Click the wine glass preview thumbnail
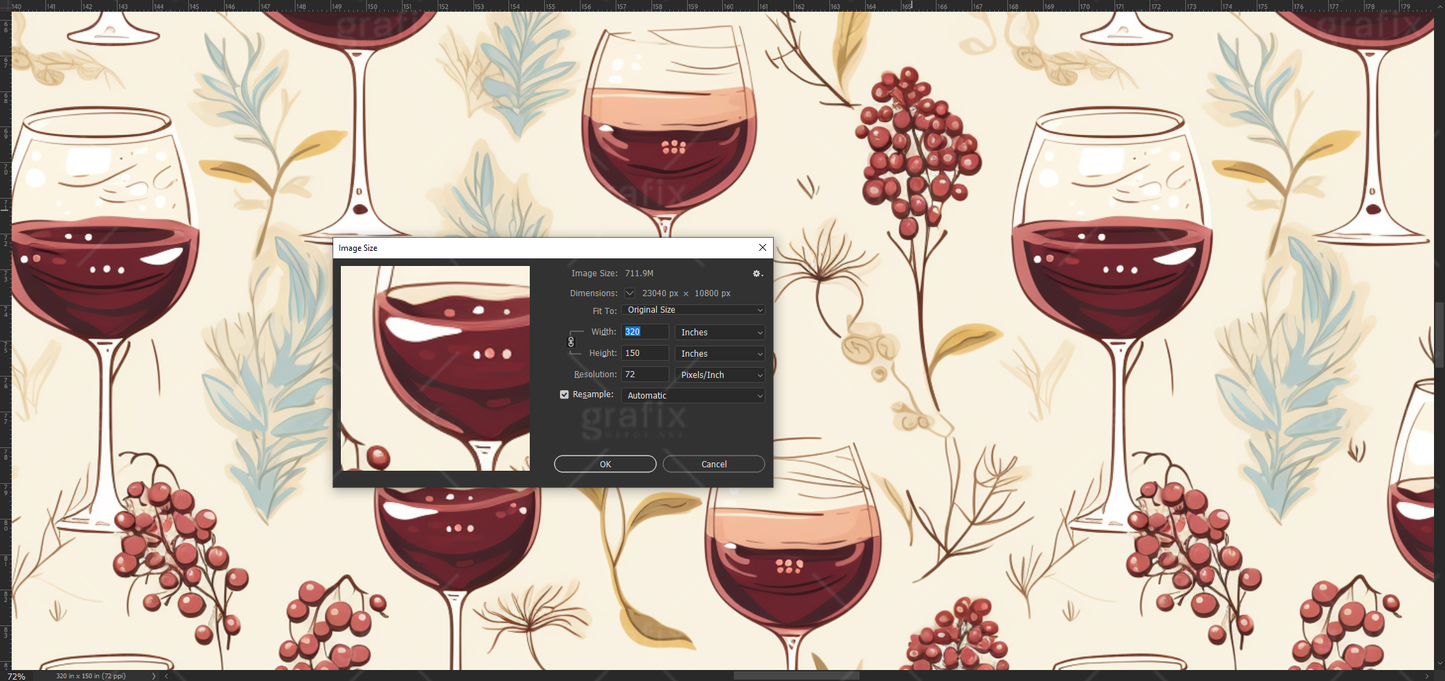 click(435, 367)
